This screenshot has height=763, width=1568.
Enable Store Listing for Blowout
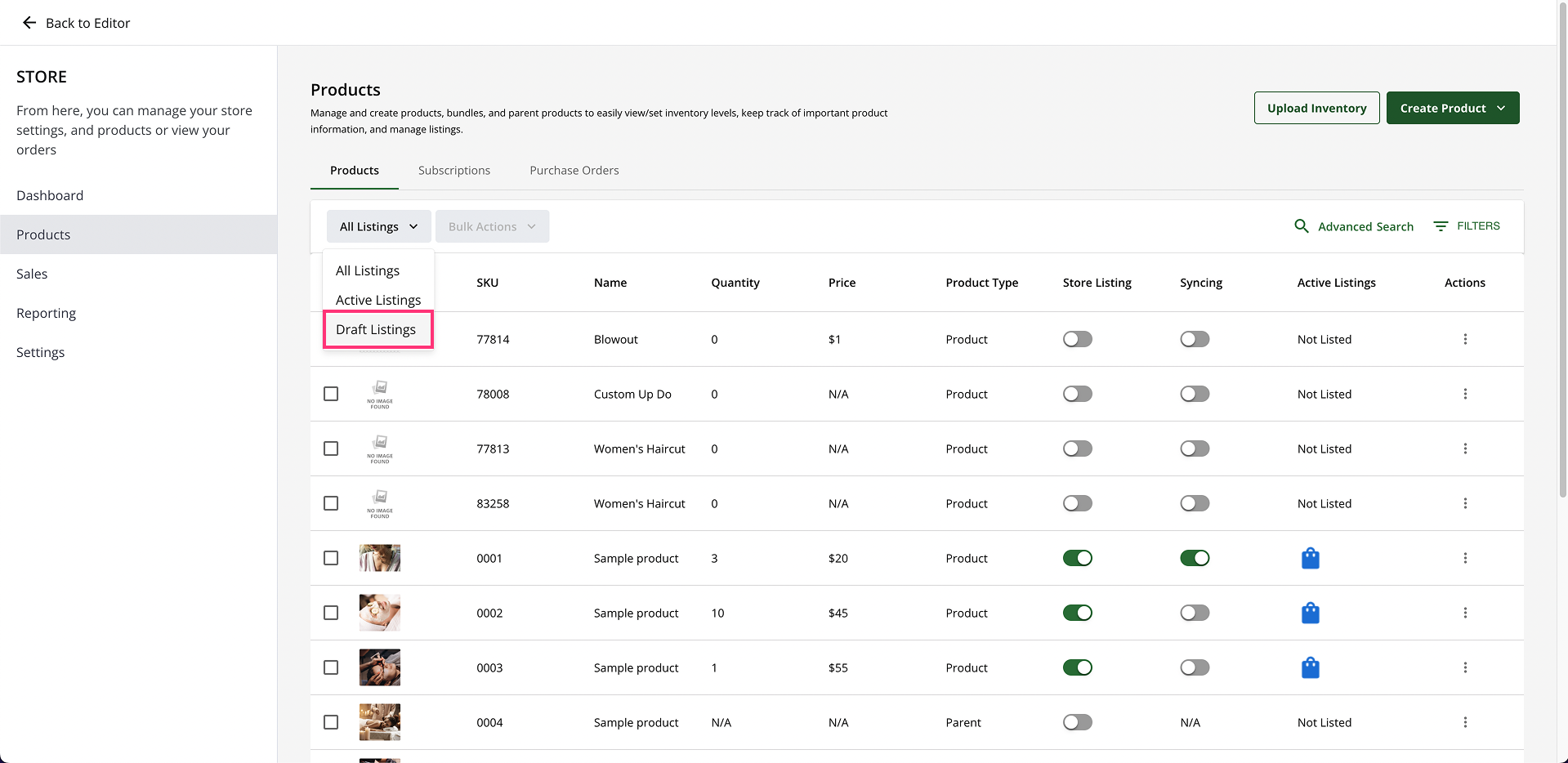point(1077,339)
